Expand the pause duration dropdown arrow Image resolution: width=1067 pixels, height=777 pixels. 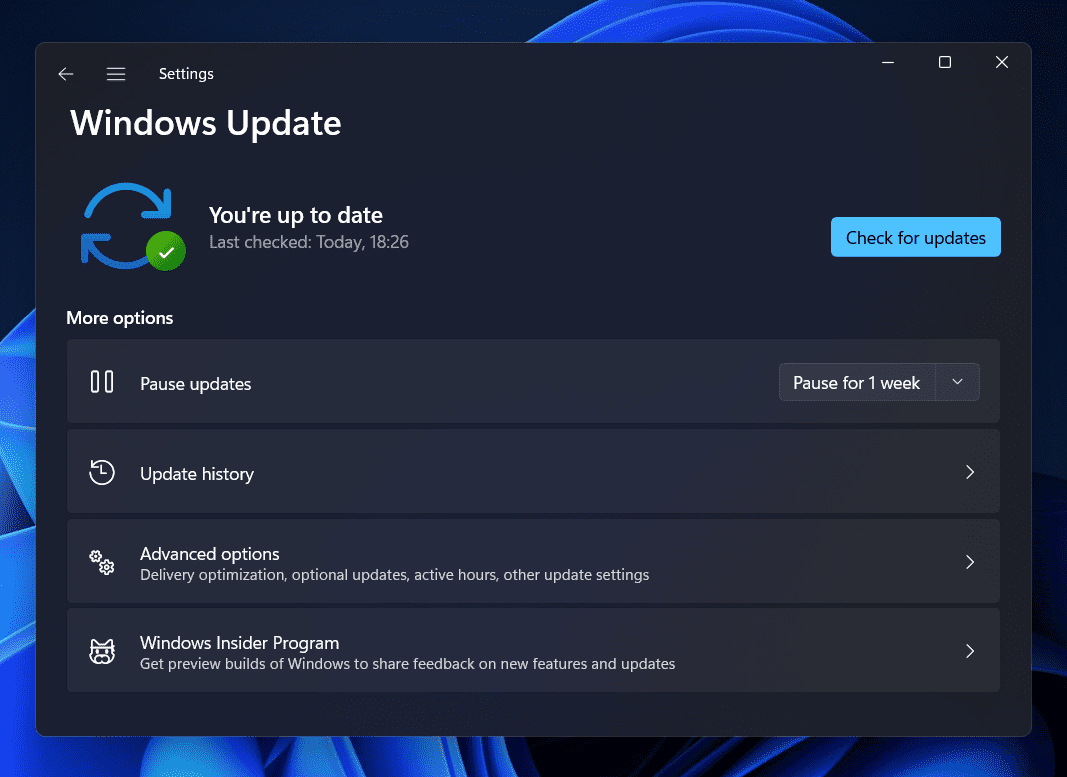[957, 382]
